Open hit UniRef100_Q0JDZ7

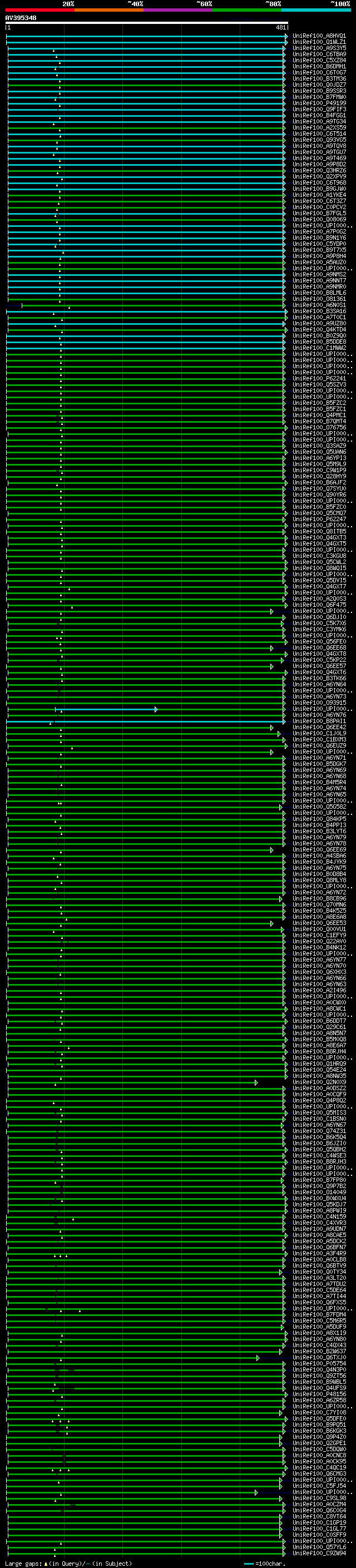click(x=319, y=85)
